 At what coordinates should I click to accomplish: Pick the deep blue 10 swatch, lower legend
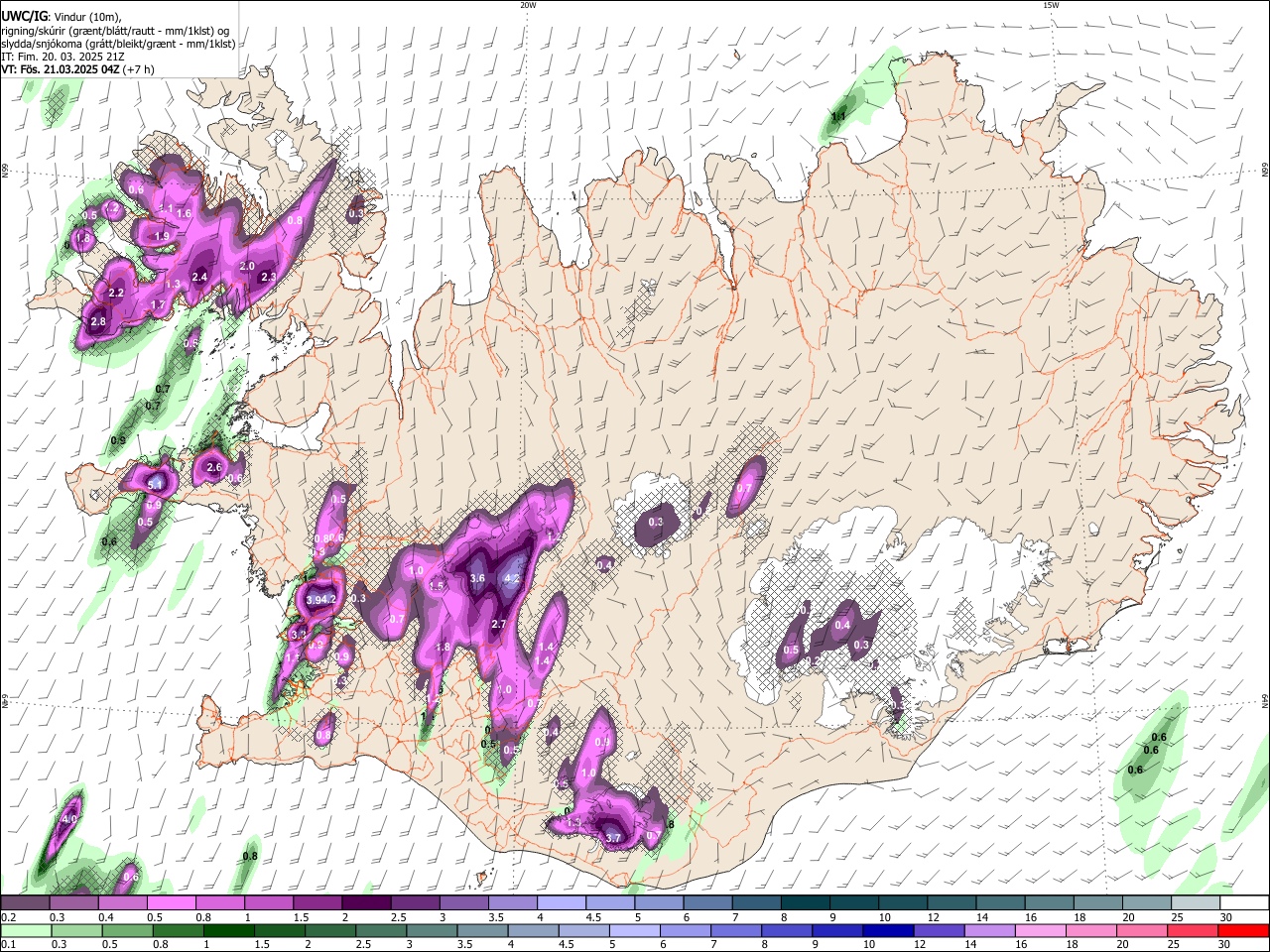pos(887,930)
